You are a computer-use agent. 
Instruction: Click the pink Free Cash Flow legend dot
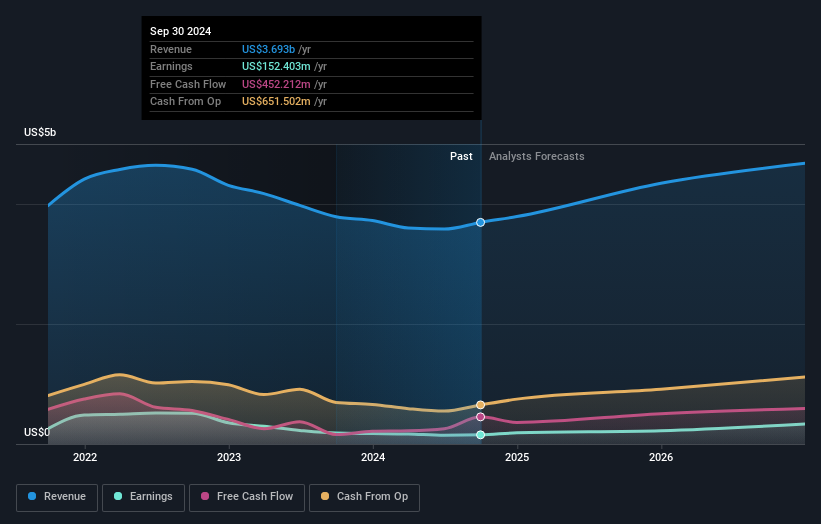[x=205, y=496]
